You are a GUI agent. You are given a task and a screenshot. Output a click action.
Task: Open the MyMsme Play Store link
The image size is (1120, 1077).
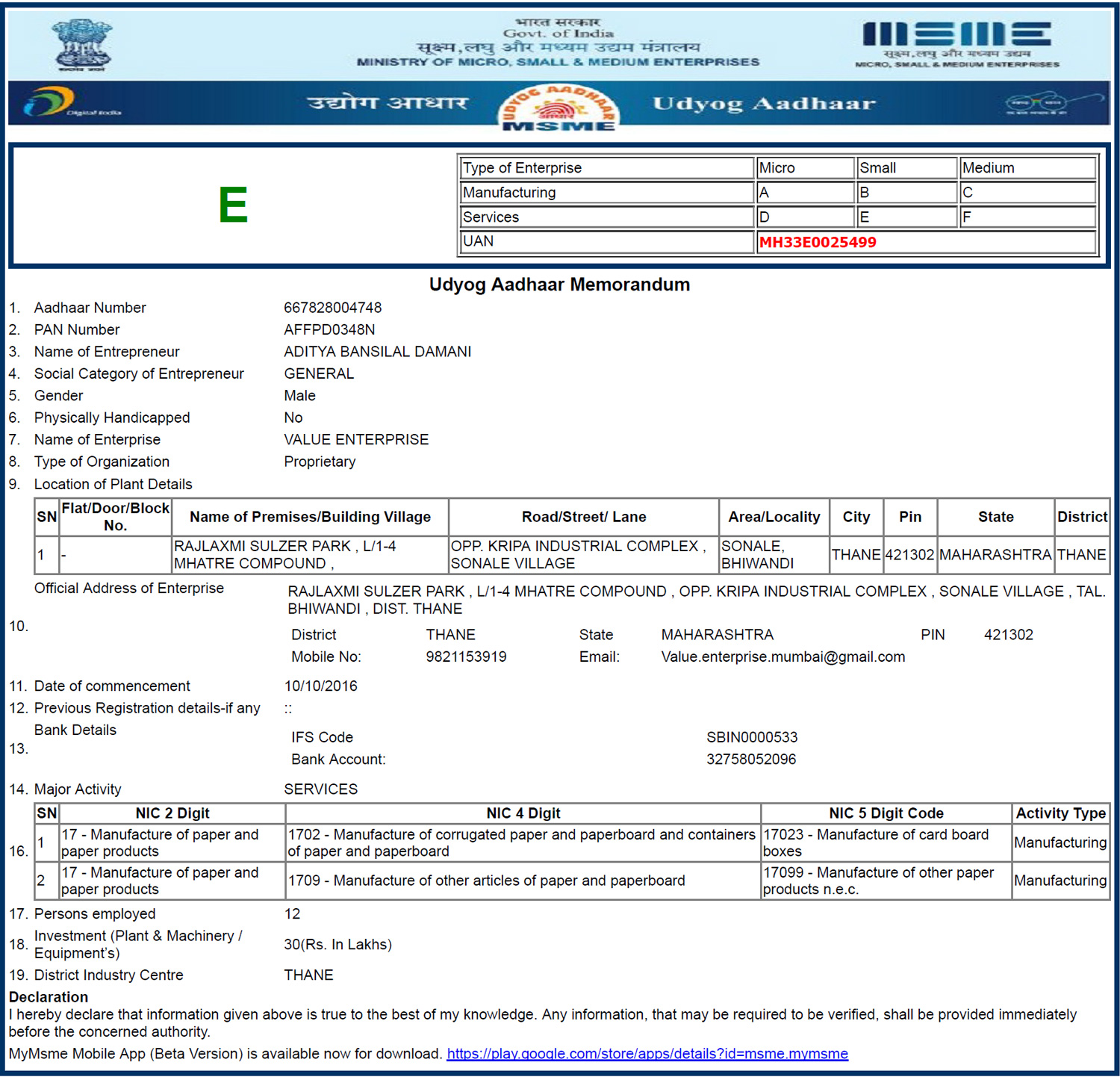(647, 1054)
